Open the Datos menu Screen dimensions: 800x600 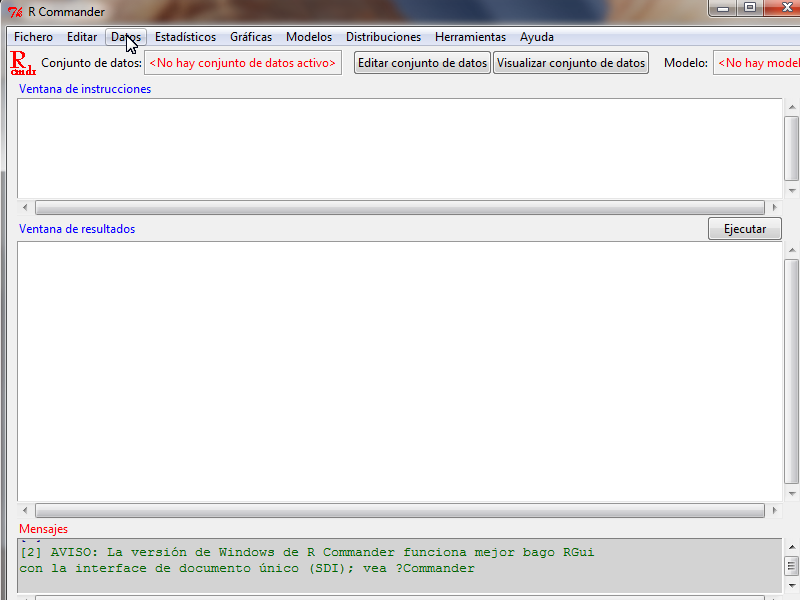pyautogui.click(x=126, y=37)
